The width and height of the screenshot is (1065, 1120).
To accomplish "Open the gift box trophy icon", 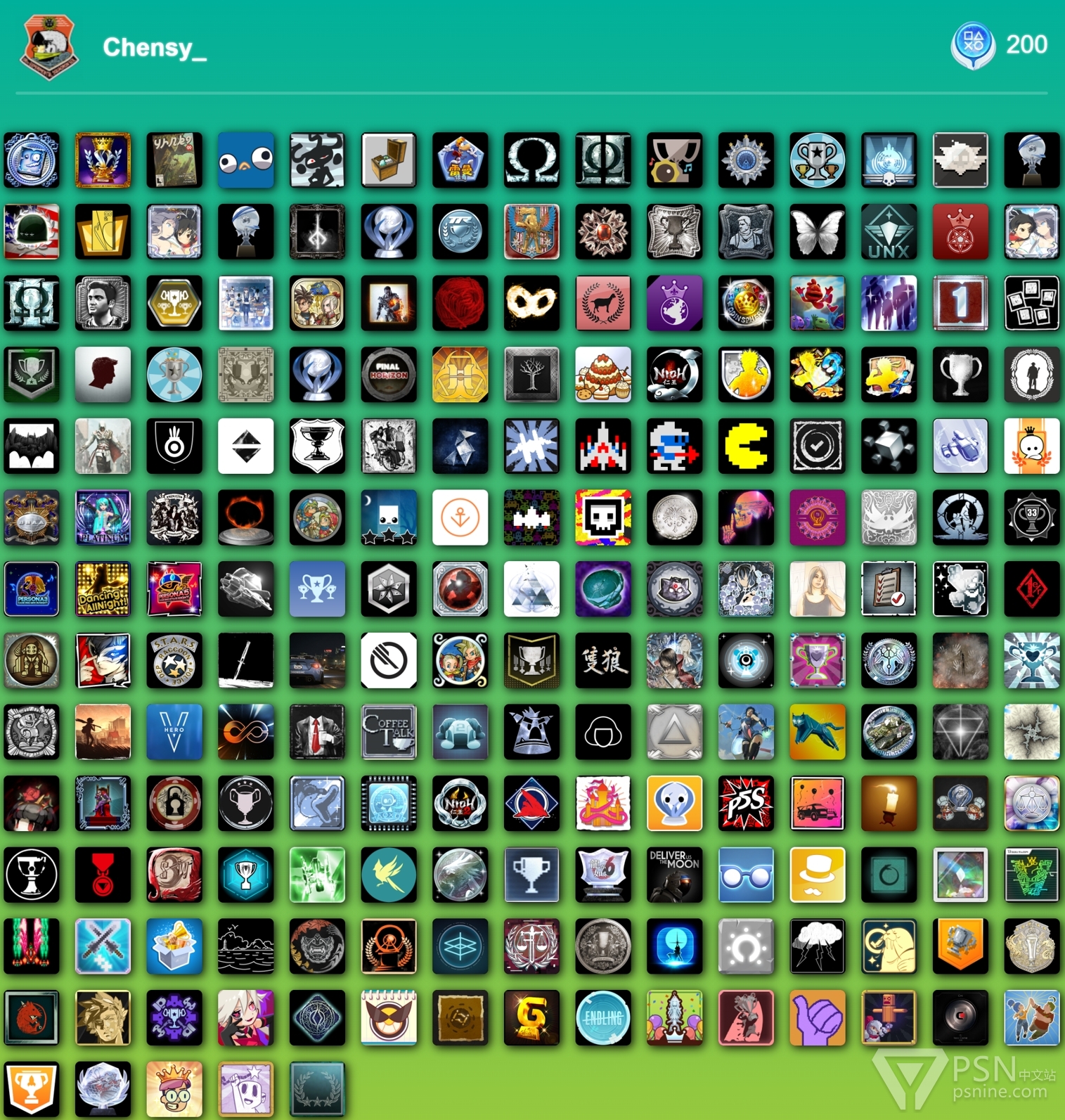I will coord(174,946).
